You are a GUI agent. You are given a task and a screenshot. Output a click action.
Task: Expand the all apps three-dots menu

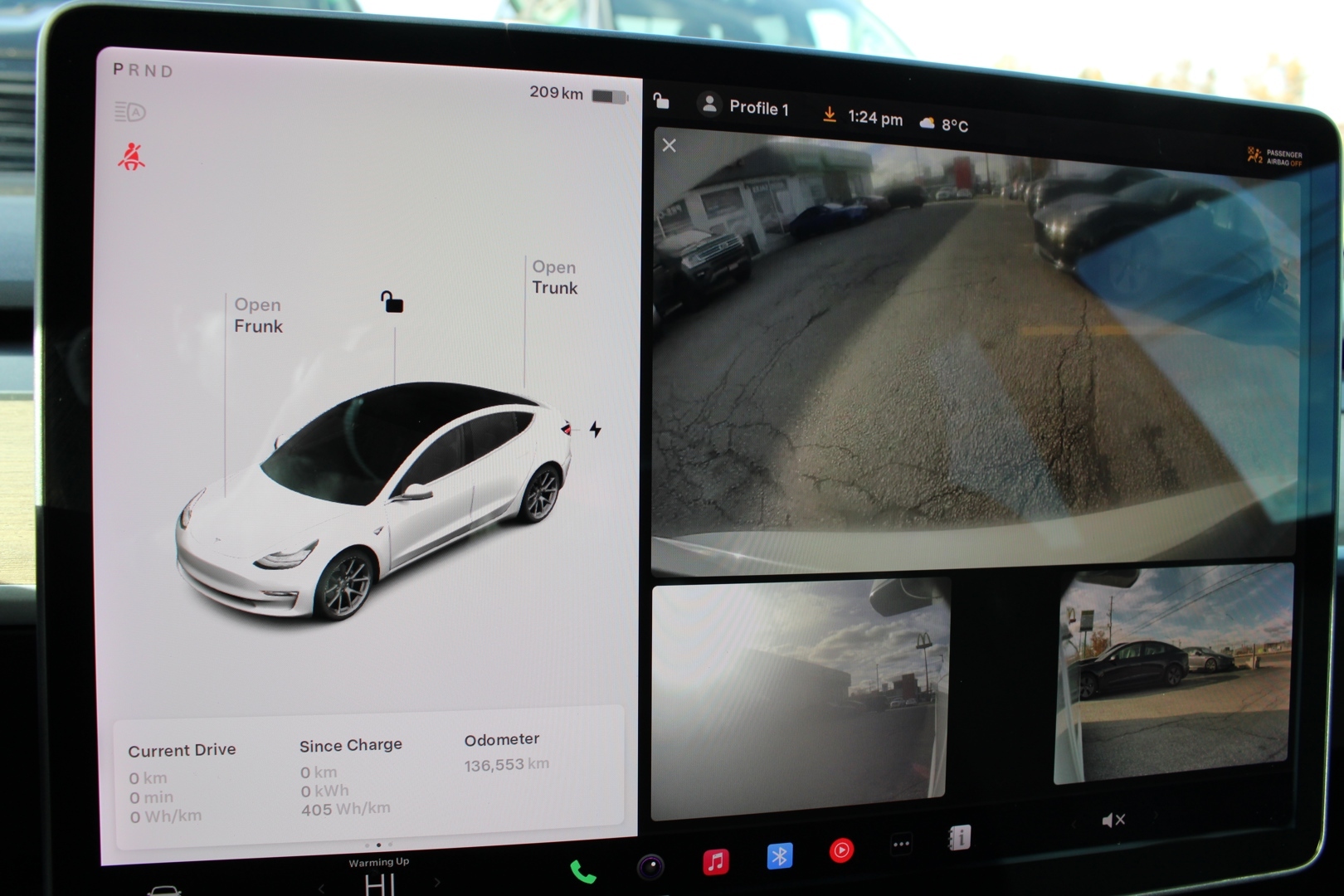[x=901, y=845]
